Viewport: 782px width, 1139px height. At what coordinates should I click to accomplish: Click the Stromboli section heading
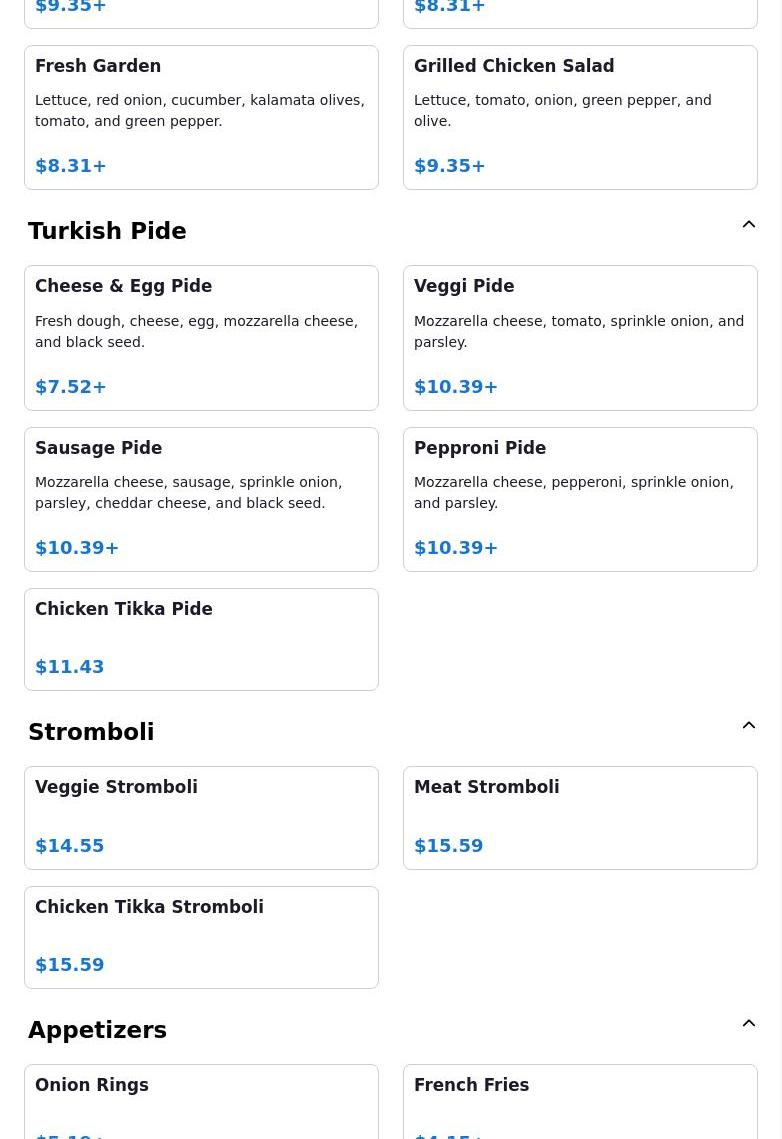(91, 732)
